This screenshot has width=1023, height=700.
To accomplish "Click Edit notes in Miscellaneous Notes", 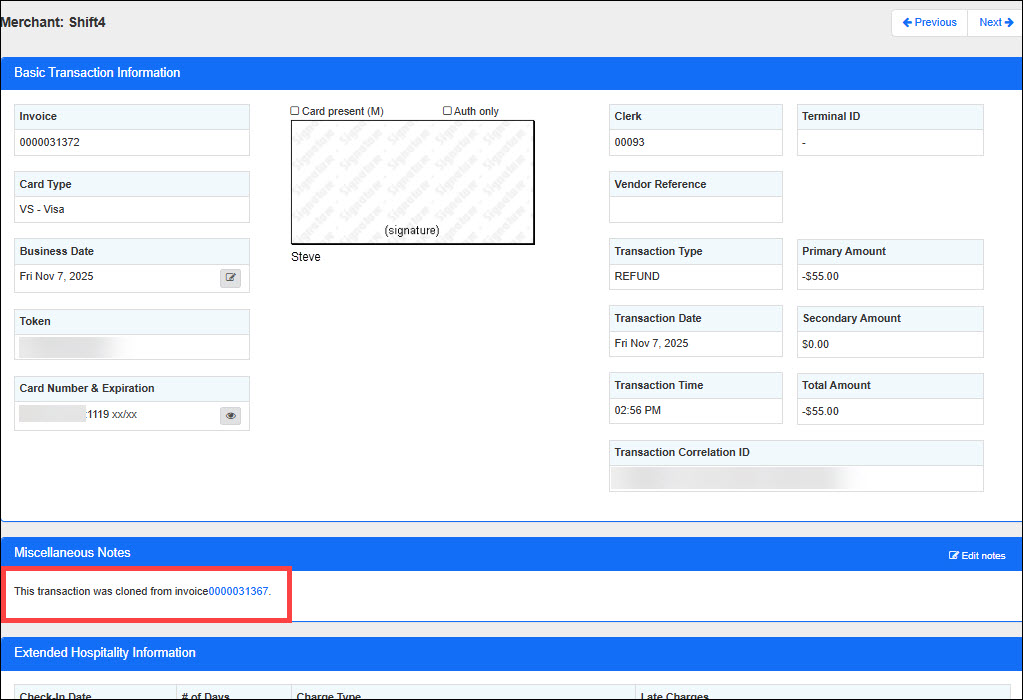I will (x=977, y=555).
